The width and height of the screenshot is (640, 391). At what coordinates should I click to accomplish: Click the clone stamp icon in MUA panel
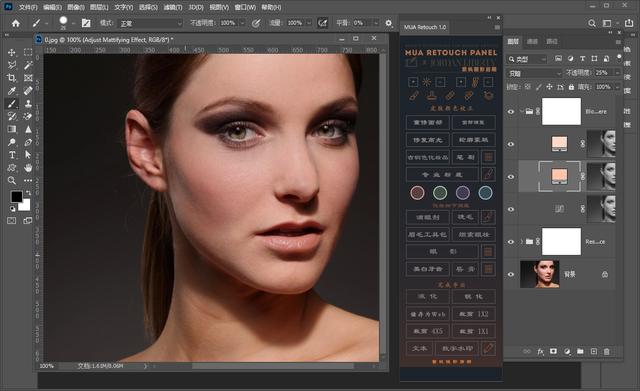click(431, 96)
